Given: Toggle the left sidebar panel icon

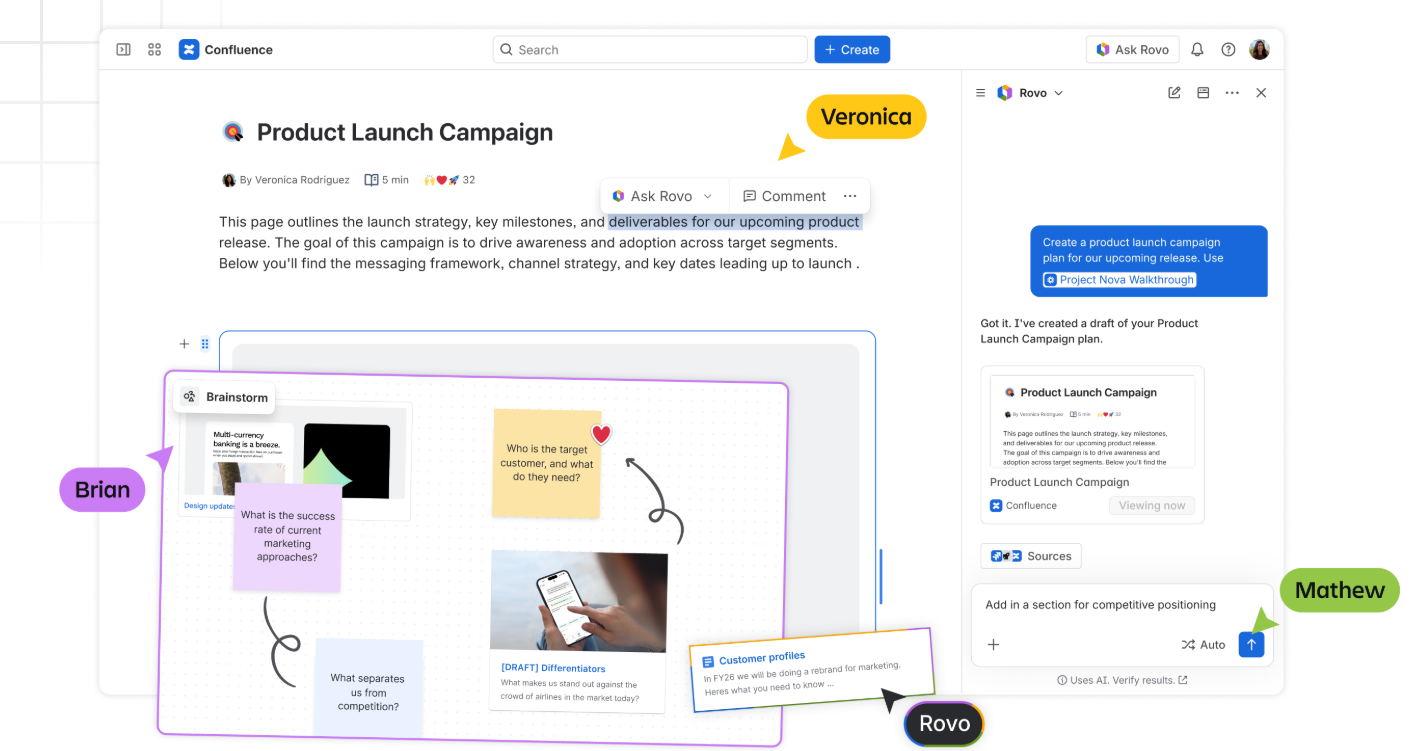Looking at the screenshot, I should click(124, 49).
